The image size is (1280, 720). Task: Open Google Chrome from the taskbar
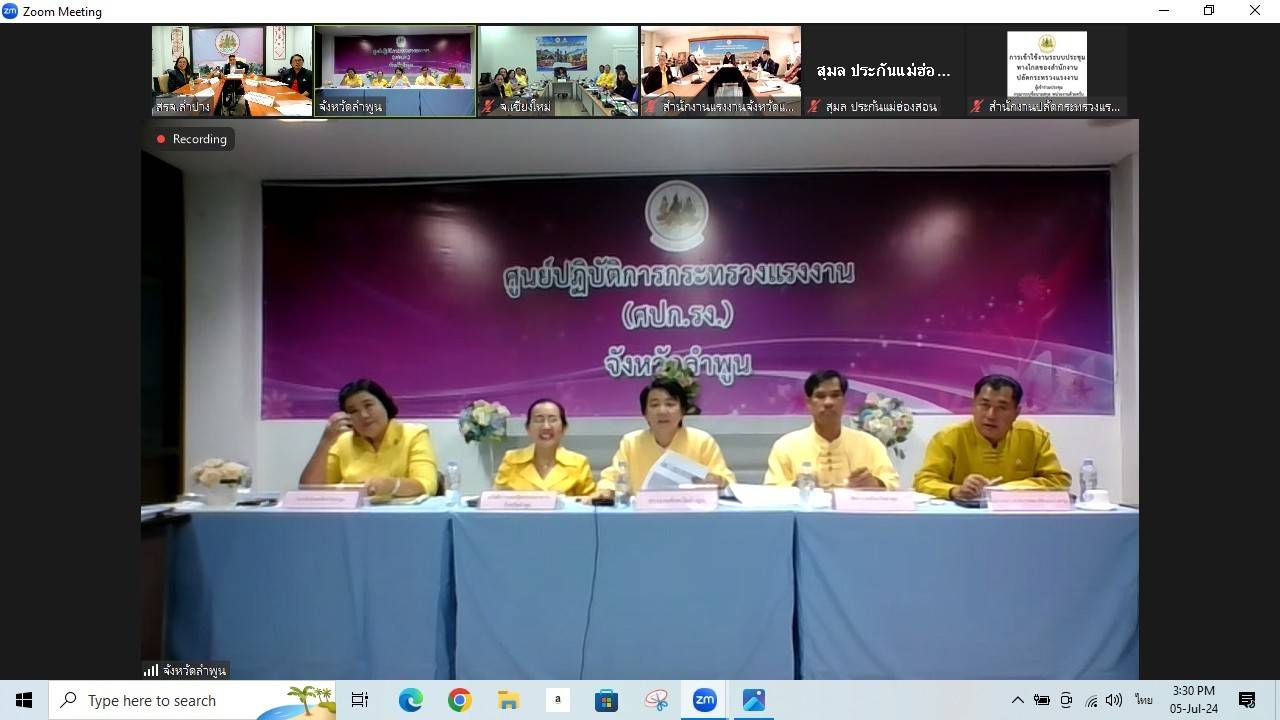coord(460,700)
